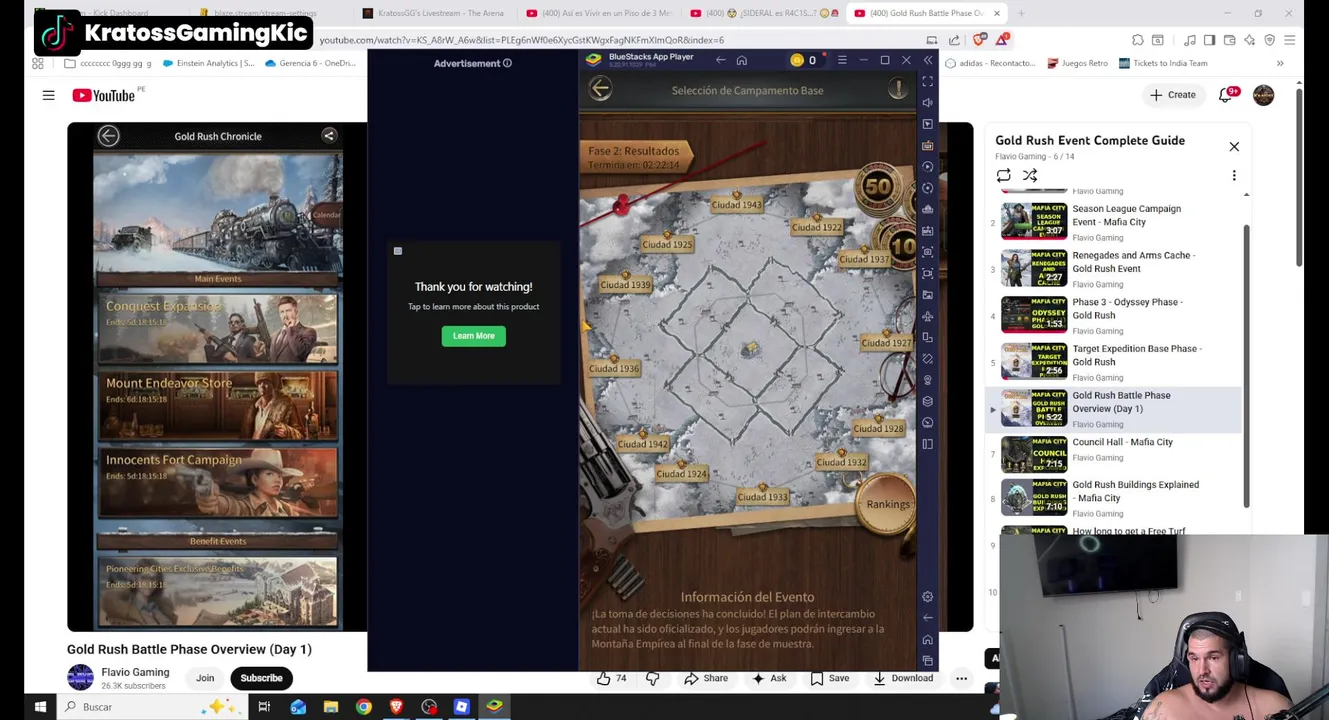Open playlist three-dot options menu
The image size is (1329, 720).
[x=1234, y=176]
